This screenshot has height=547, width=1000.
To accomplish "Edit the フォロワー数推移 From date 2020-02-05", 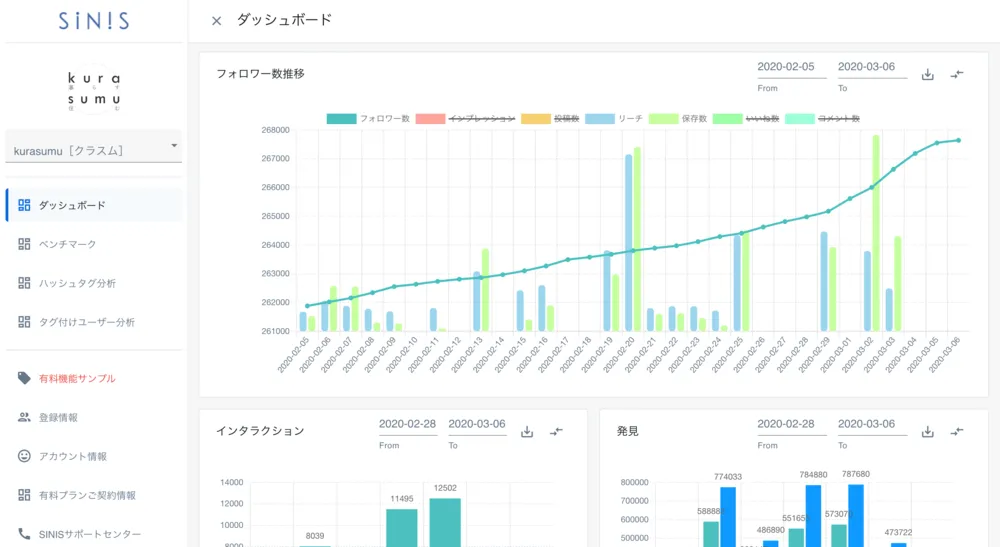I will pyautogui.click(x=791, y=68).
